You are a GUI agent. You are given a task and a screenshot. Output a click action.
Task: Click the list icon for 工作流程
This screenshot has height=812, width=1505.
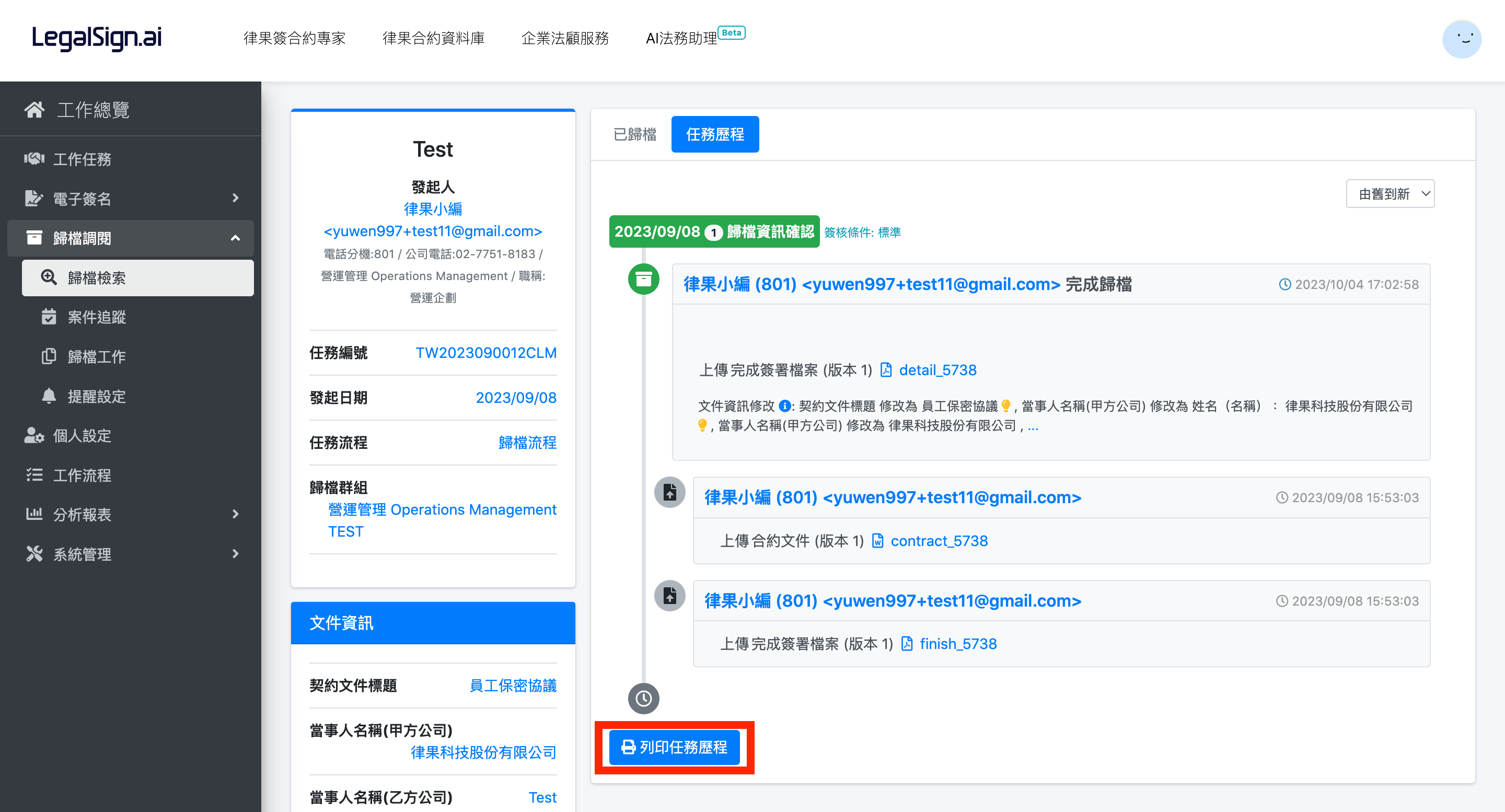point(34,475)
